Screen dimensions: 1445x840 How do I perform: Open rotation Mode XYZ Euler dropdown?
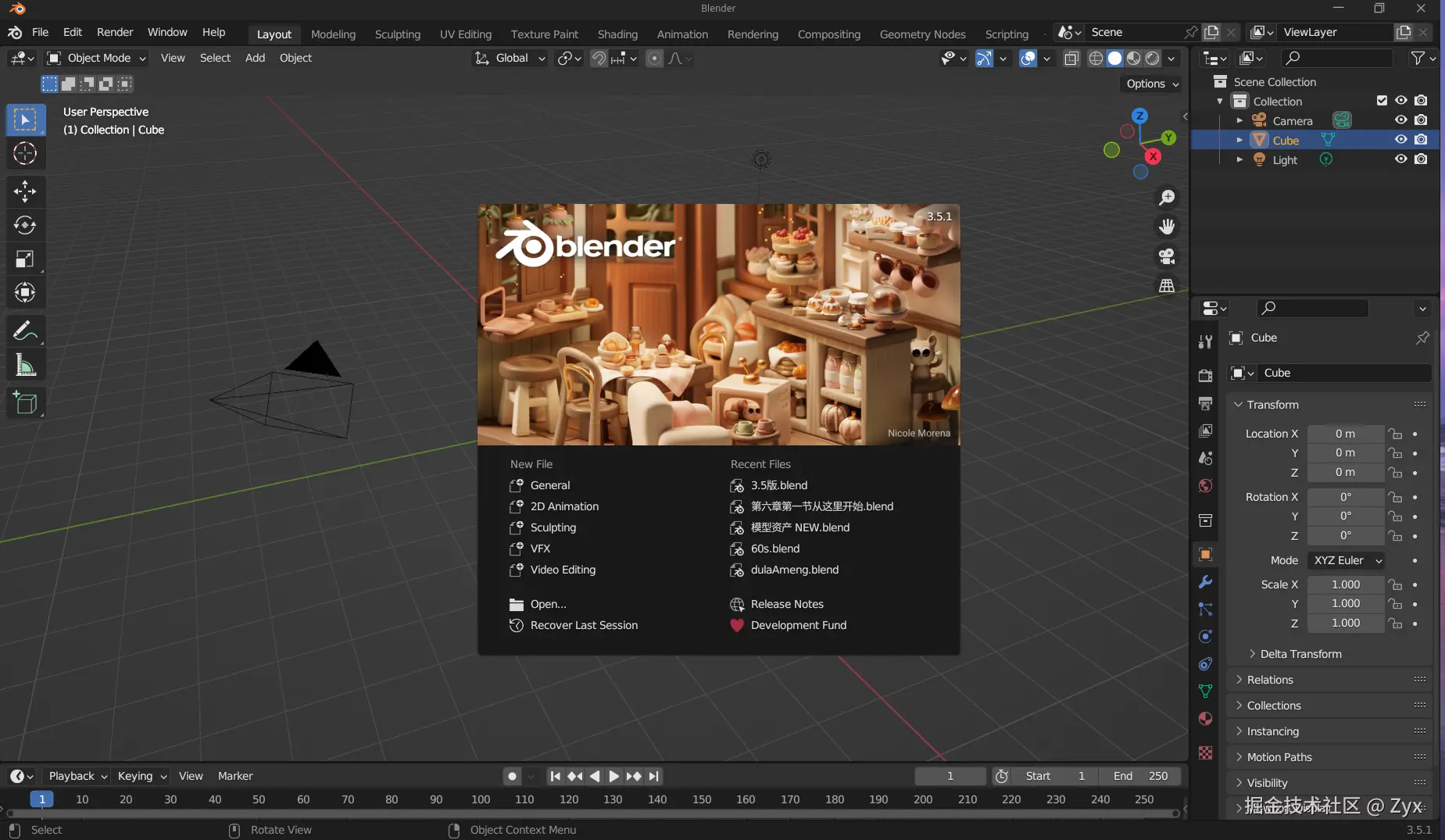tap(1347, 560)
